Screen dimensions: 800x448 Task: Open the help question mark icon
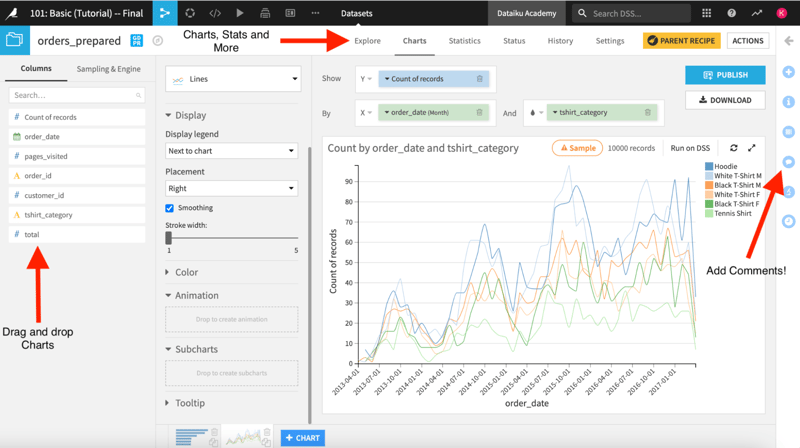pyautogui.click(x=732, y=13)
